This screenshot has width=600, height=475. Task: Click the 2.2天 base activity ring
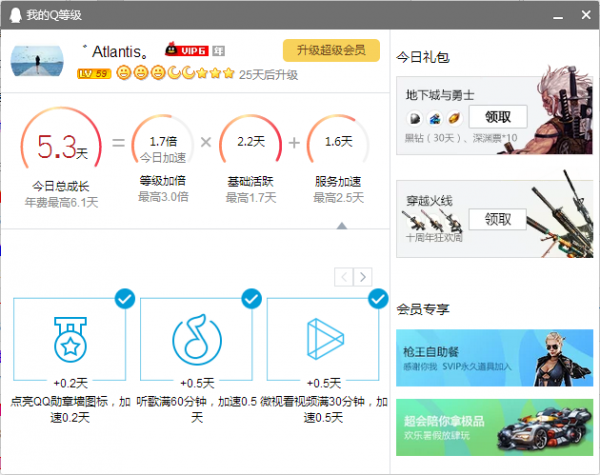pyautogui.click(x=251, y=140)
